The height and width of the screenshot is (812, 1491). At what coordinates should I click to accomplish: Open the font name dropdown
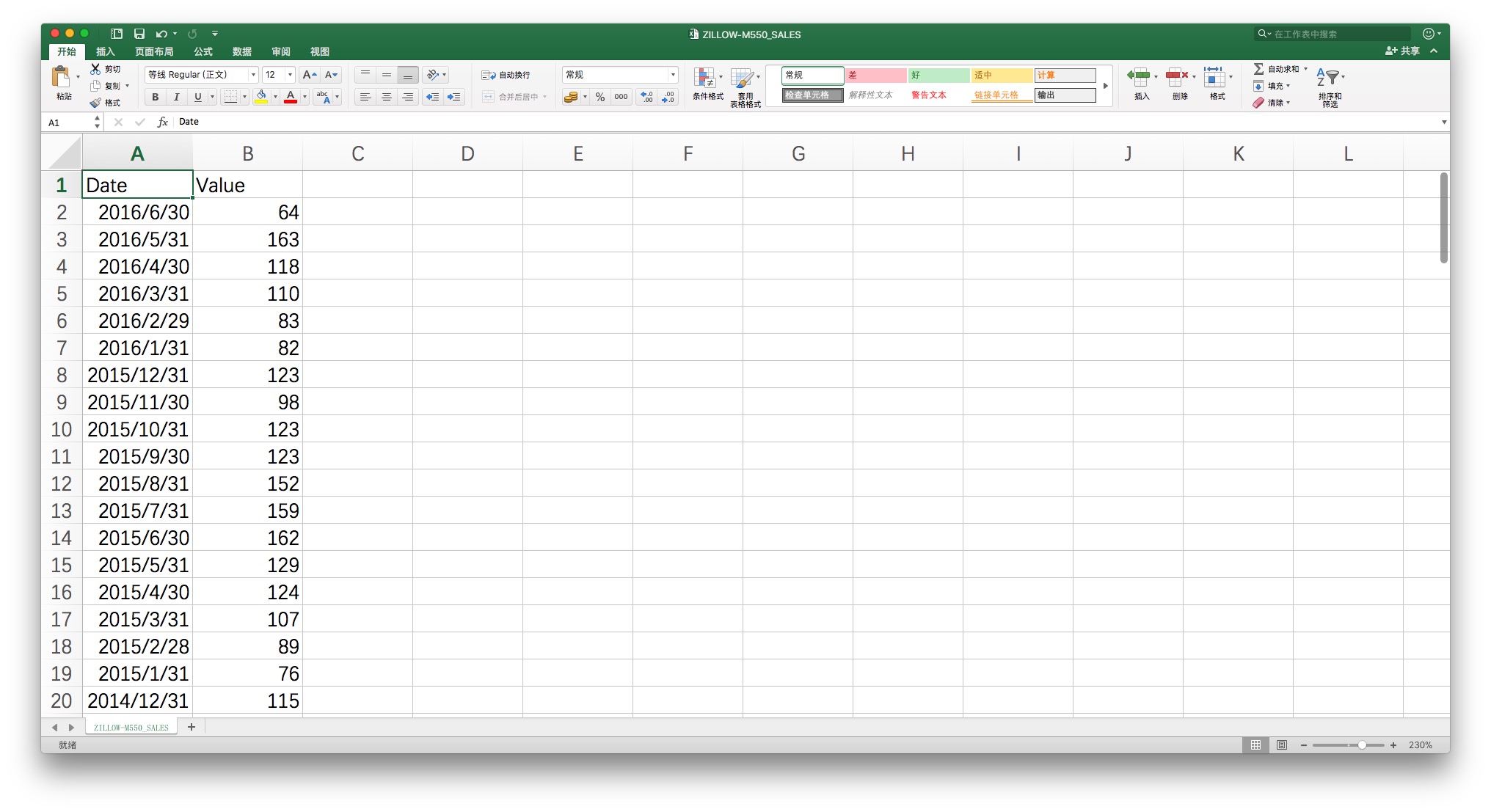click(x=253, y=75)
